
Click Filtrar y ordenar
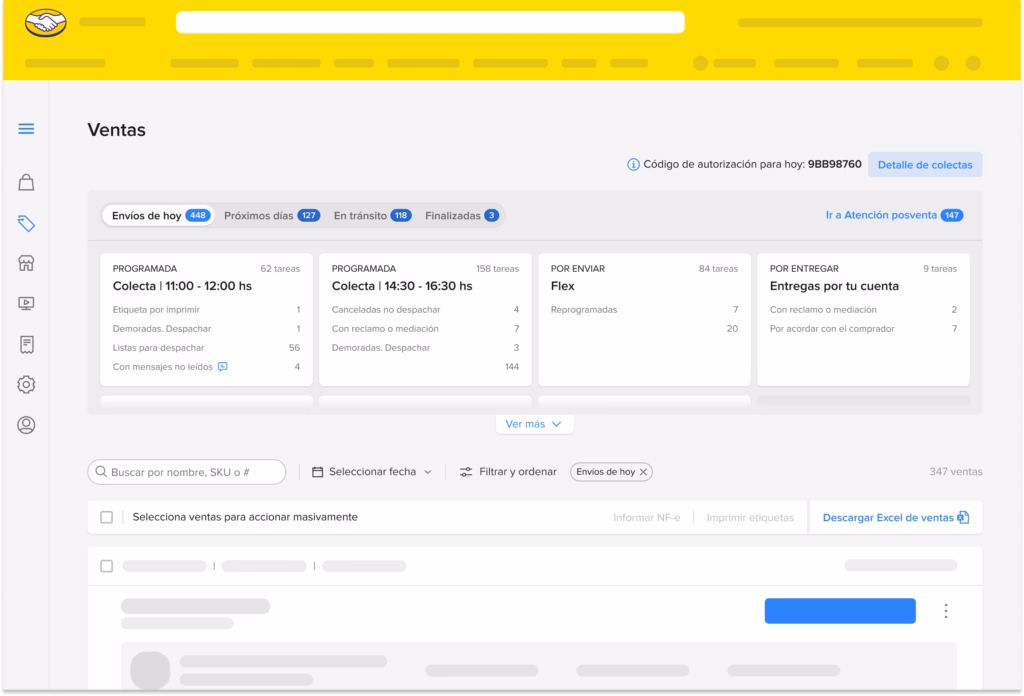(508, 472)
